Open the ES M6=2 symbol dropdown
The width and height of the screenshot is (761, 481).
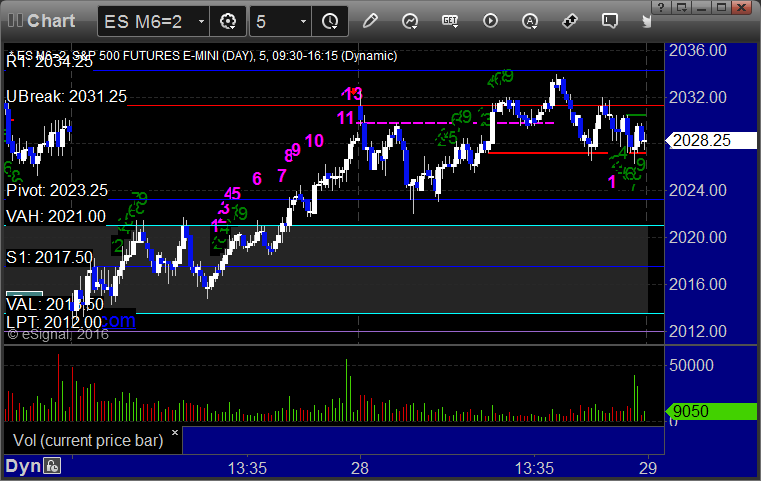point(201,22)
